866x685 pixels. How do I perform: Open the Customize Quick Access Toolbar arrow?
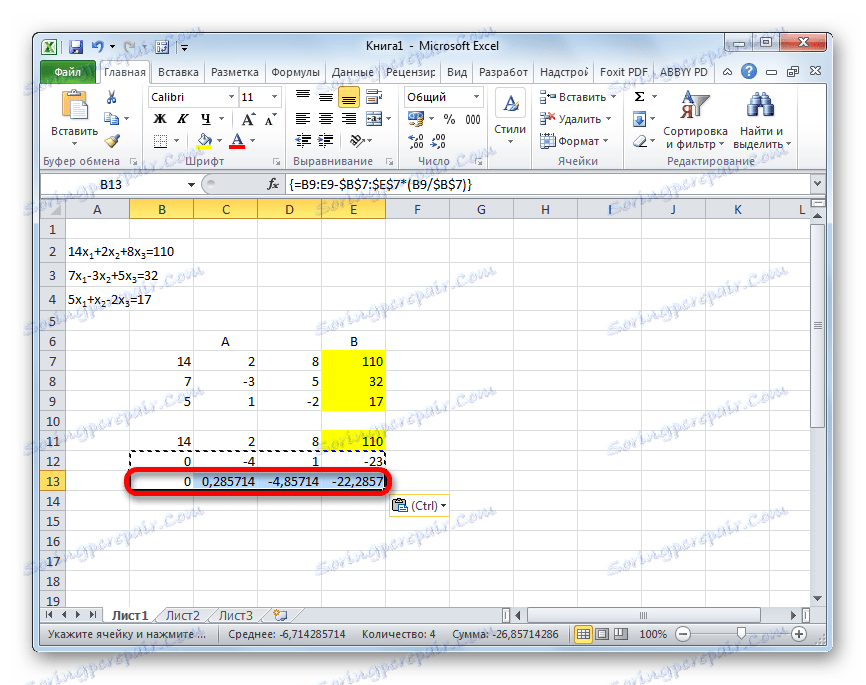184,48
